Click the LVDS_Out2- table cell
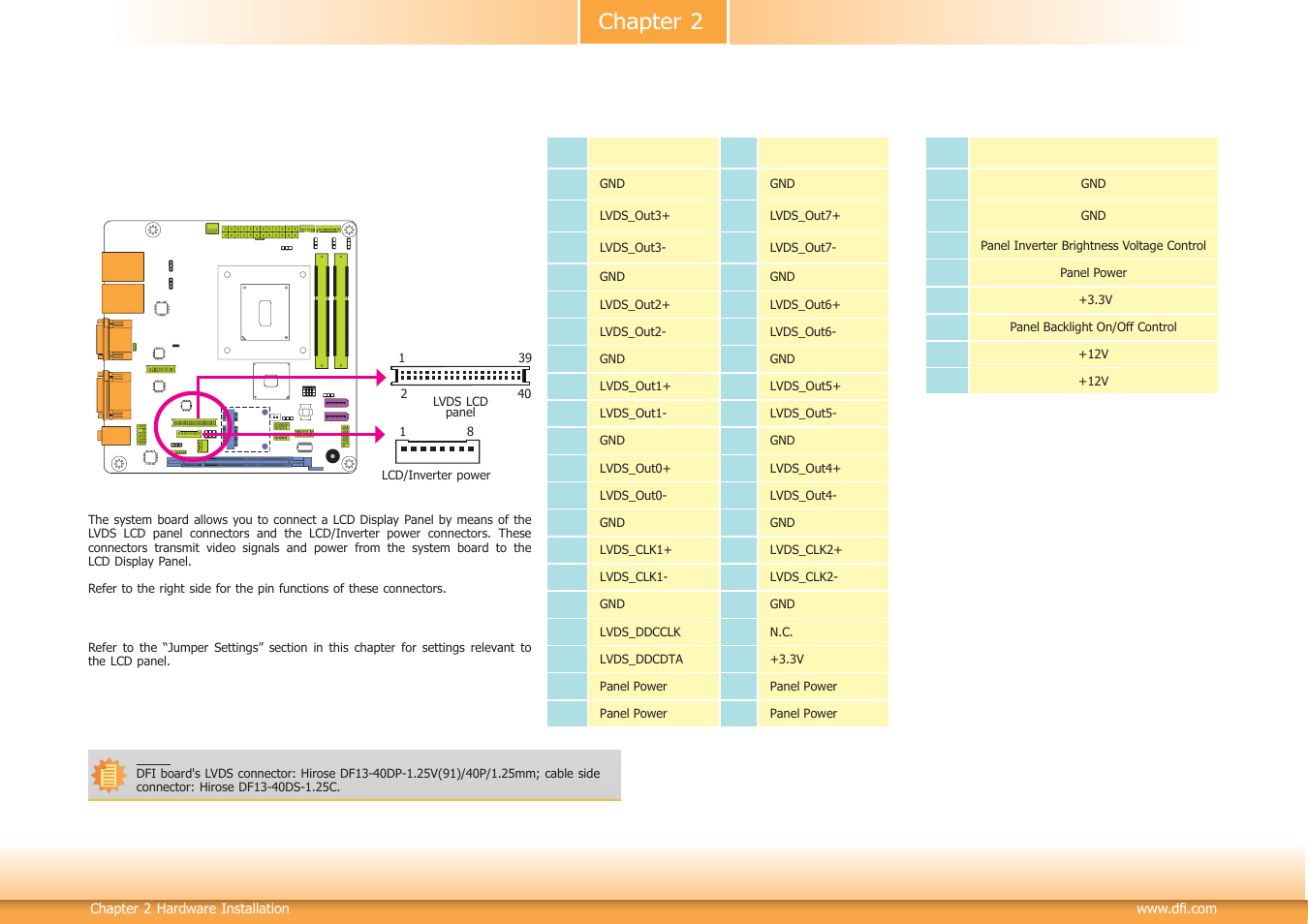The image size is (1308, 924). click(x=653, y=332)
